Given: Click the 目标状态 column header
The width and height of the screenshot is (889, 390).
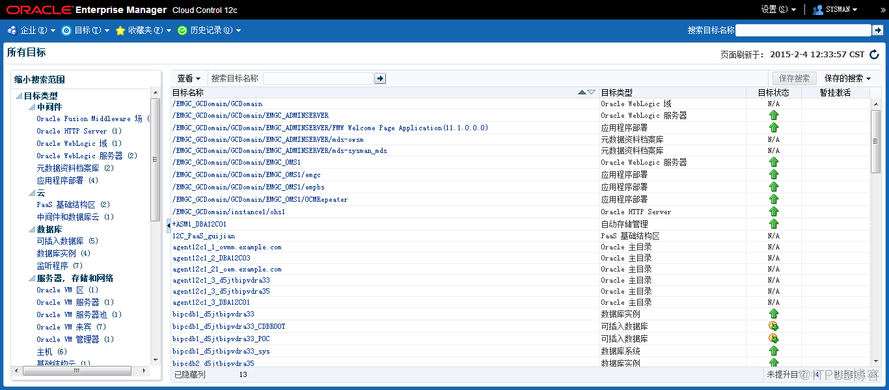Looking at the screenshot, I should 773,92.
